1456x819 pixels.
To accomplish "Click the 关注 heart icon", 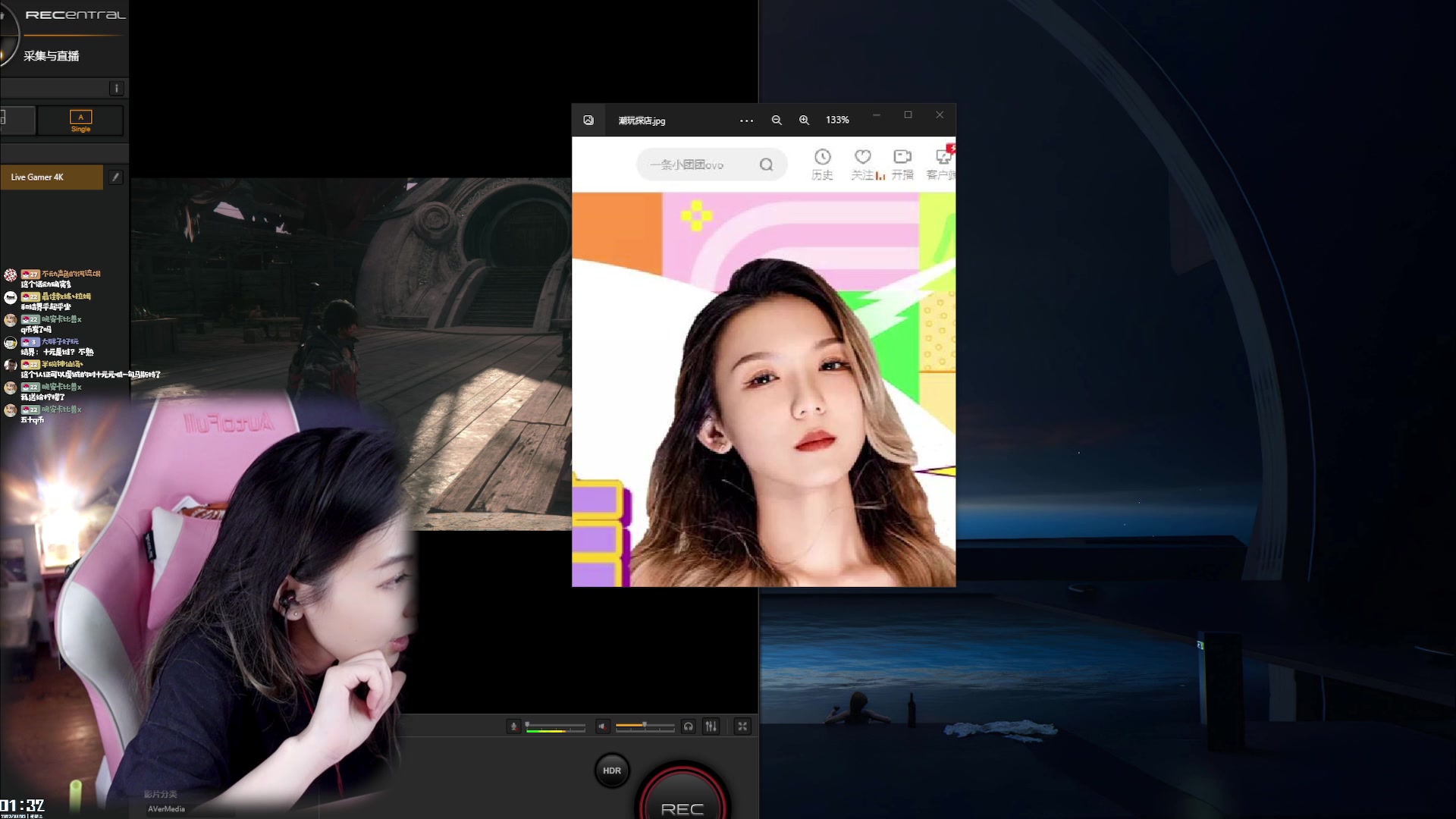I will (x=862, y=157).
